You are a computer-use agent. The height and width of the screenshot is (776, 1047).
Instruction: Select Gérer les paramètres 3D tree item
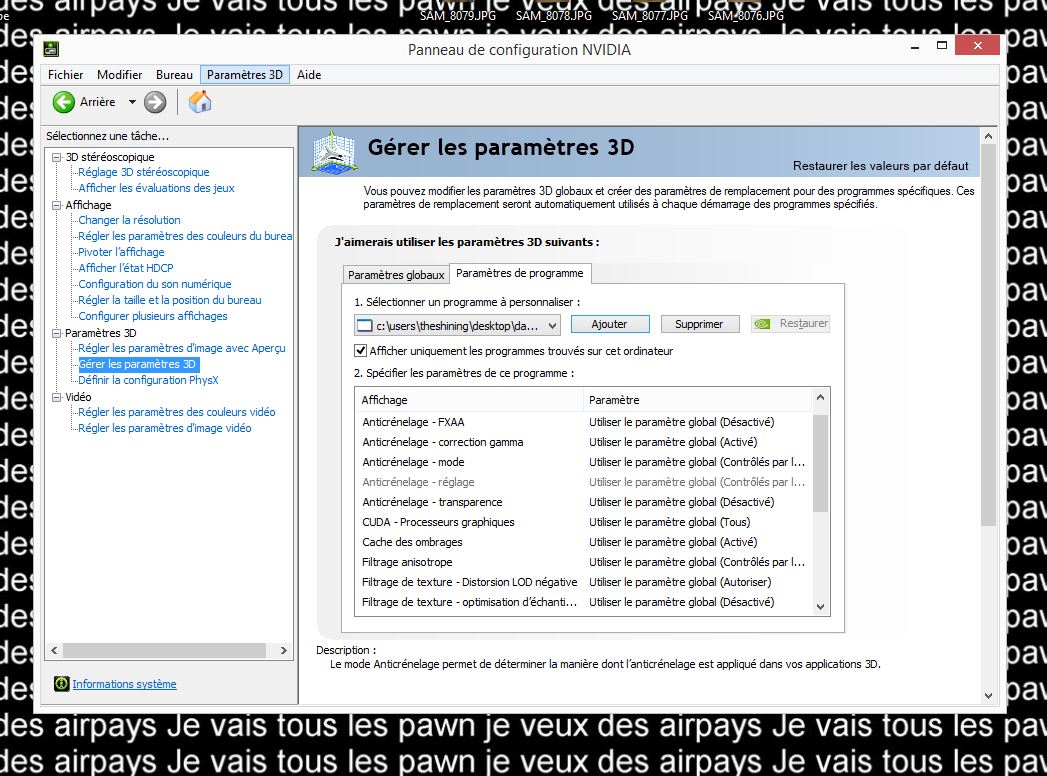coord(138,365)
